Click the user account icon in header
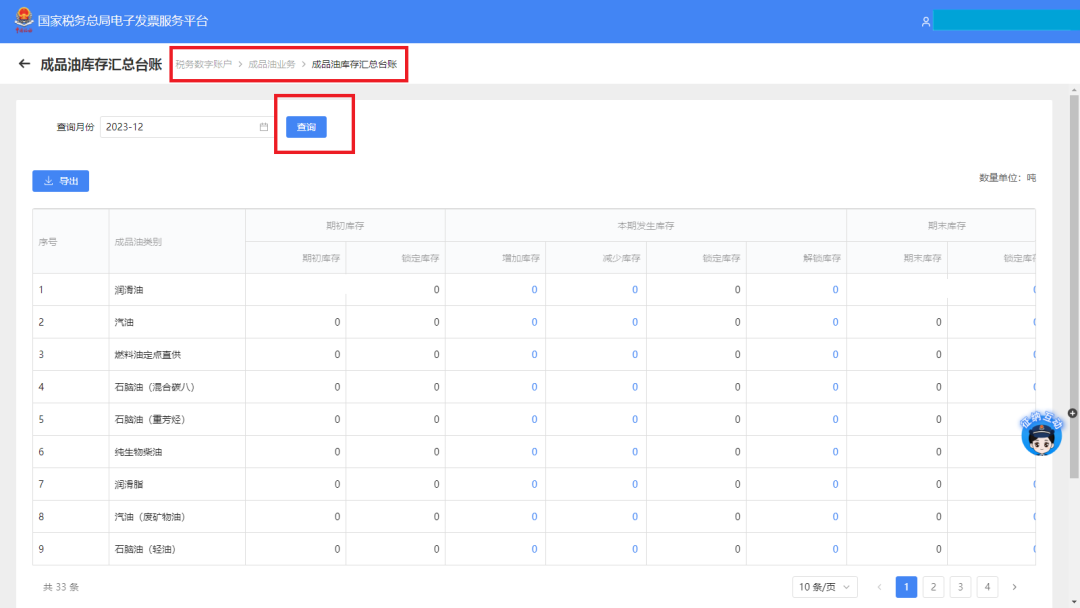1080x608 pixels. pos(926,21)
